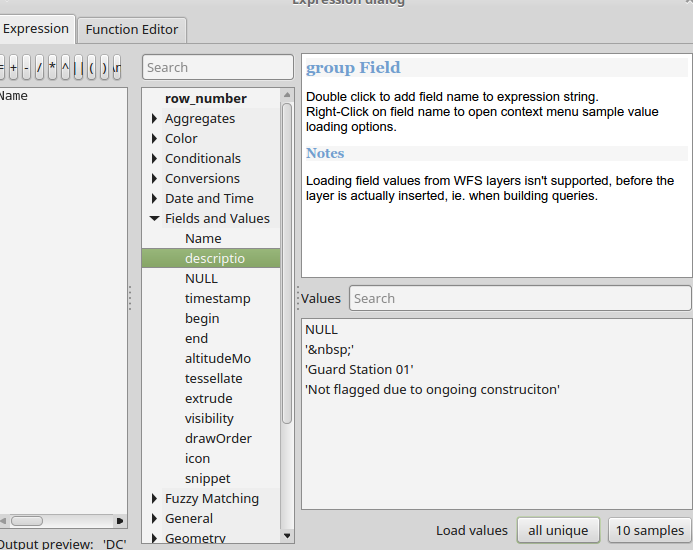Click the 'Guard Station 01' value

click(359, 370)
